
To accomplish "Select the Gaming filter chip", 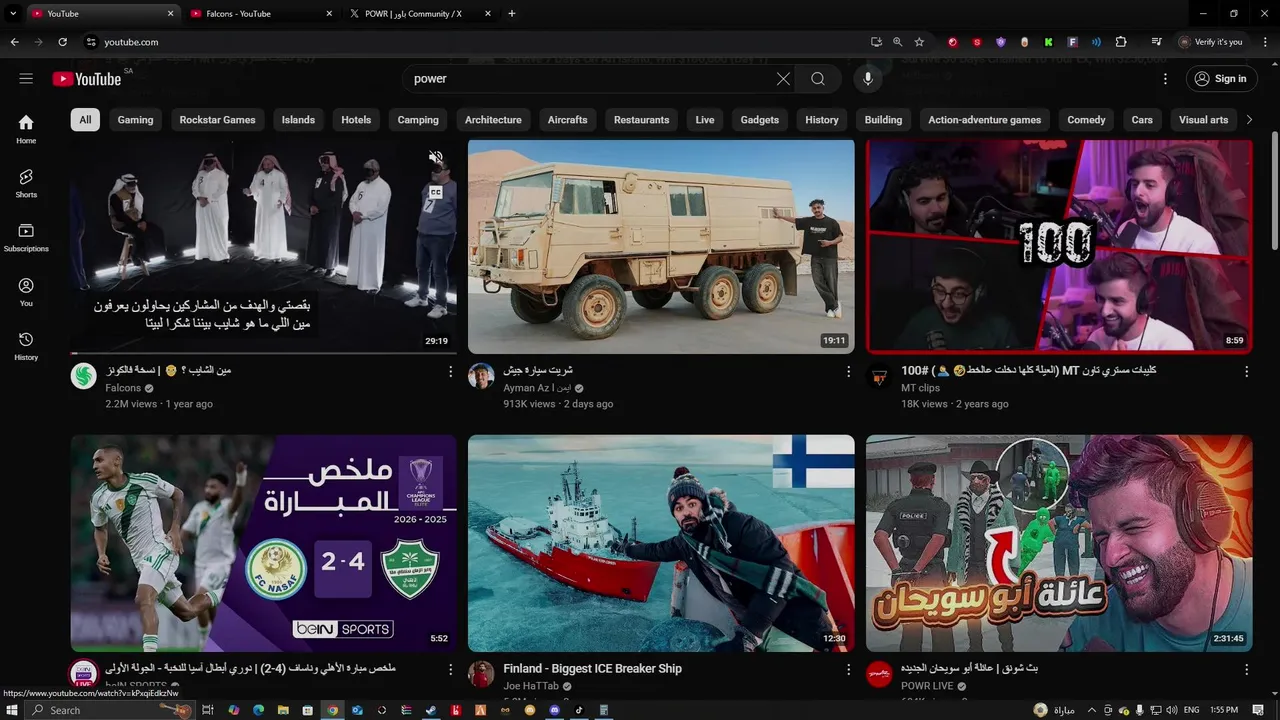I will tap(135, 120).
